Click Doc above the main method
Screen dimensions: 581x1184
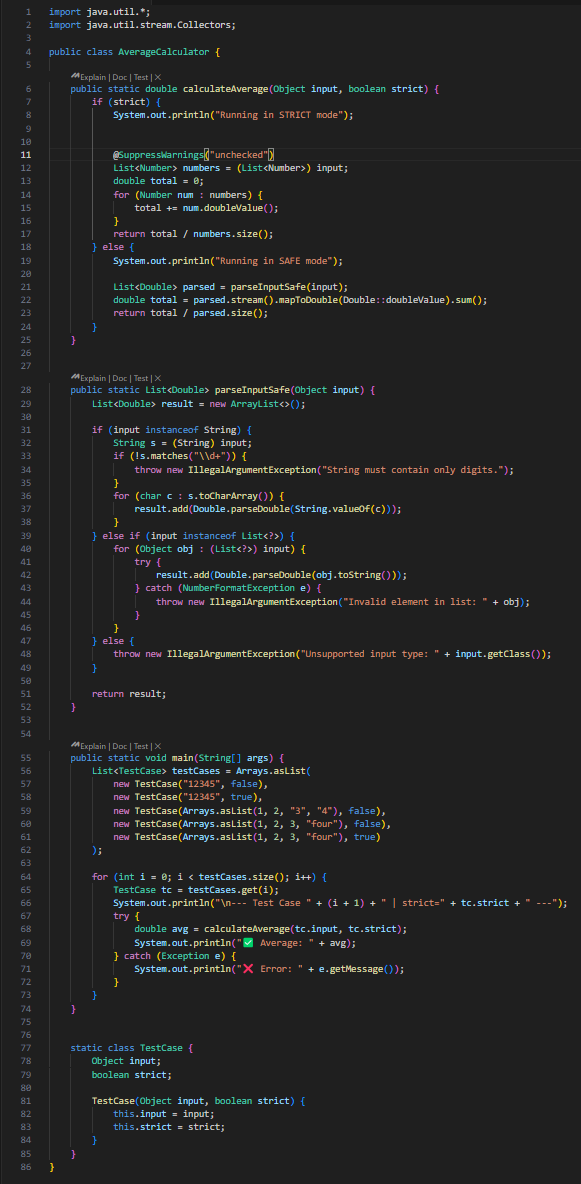tap(121, 746)
